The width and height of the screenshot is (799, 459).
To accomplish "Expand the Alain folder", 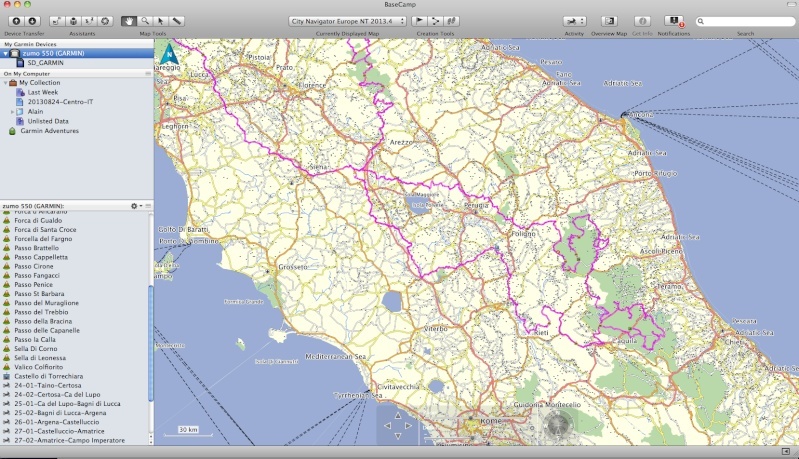I will [12, 112].
